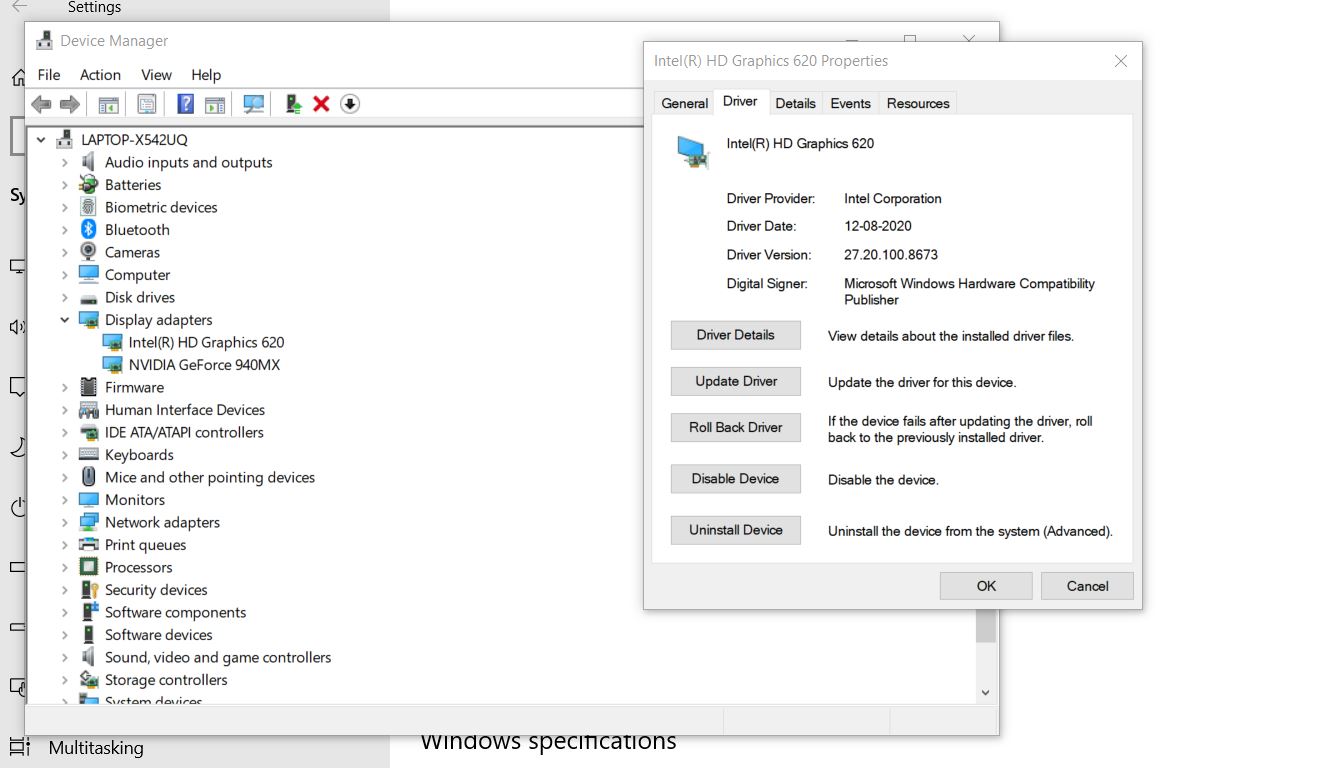Click the Roll Back Driver button
This screenshot has width=1329, height=768.
click(736, 427)
